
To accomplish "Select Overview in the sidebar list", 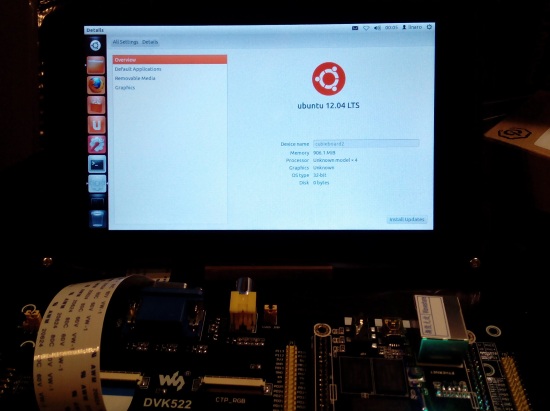I will click(x=170, y=60).
